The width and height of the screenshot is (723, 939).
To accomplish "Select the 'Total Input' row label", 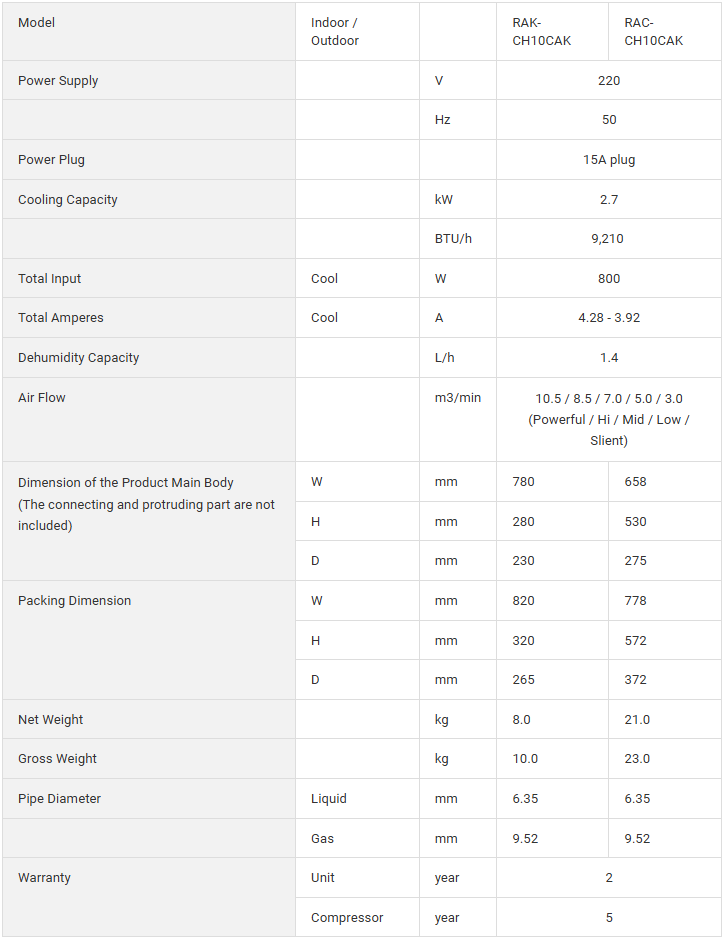I will [50, 279].
